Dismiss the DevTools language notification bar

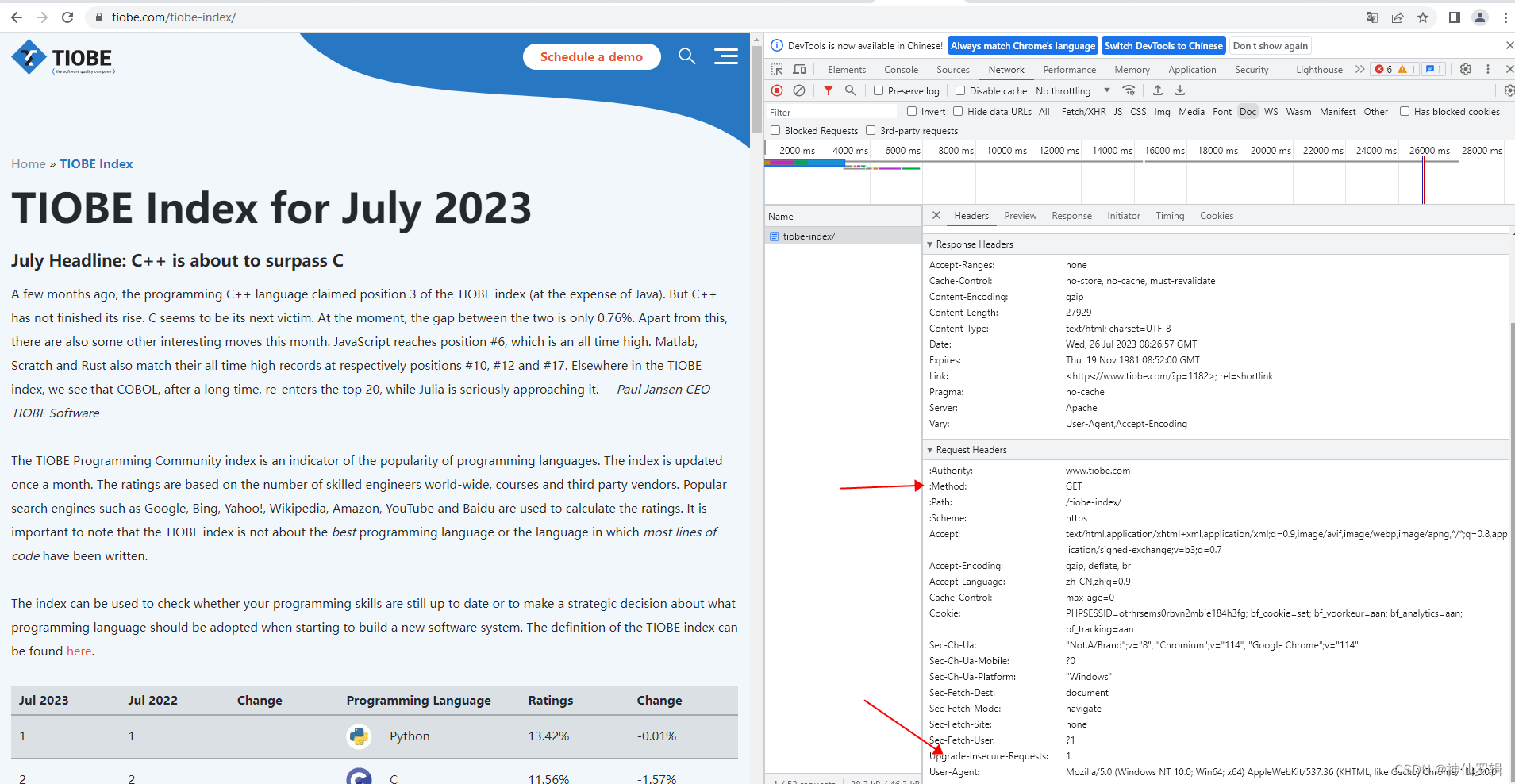click(x=1509, y=45)
